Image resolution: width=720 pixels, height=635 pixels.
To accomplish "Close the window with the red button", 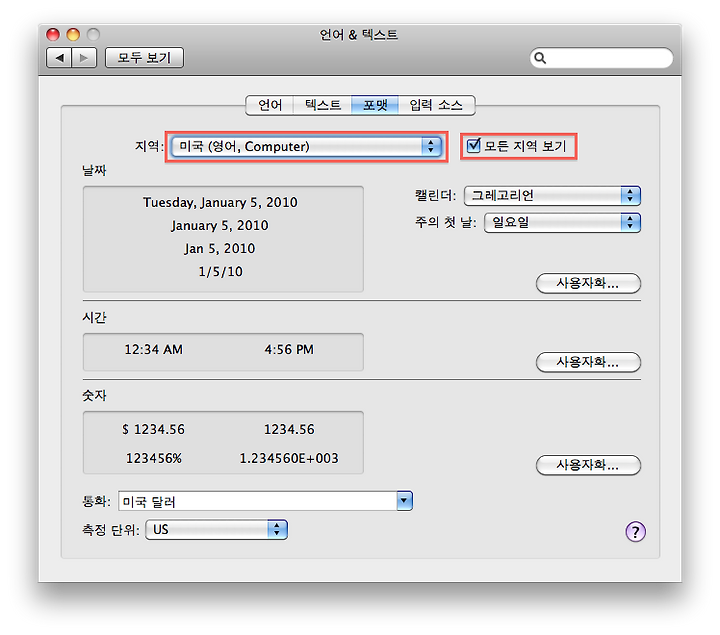I will point(53,34).
